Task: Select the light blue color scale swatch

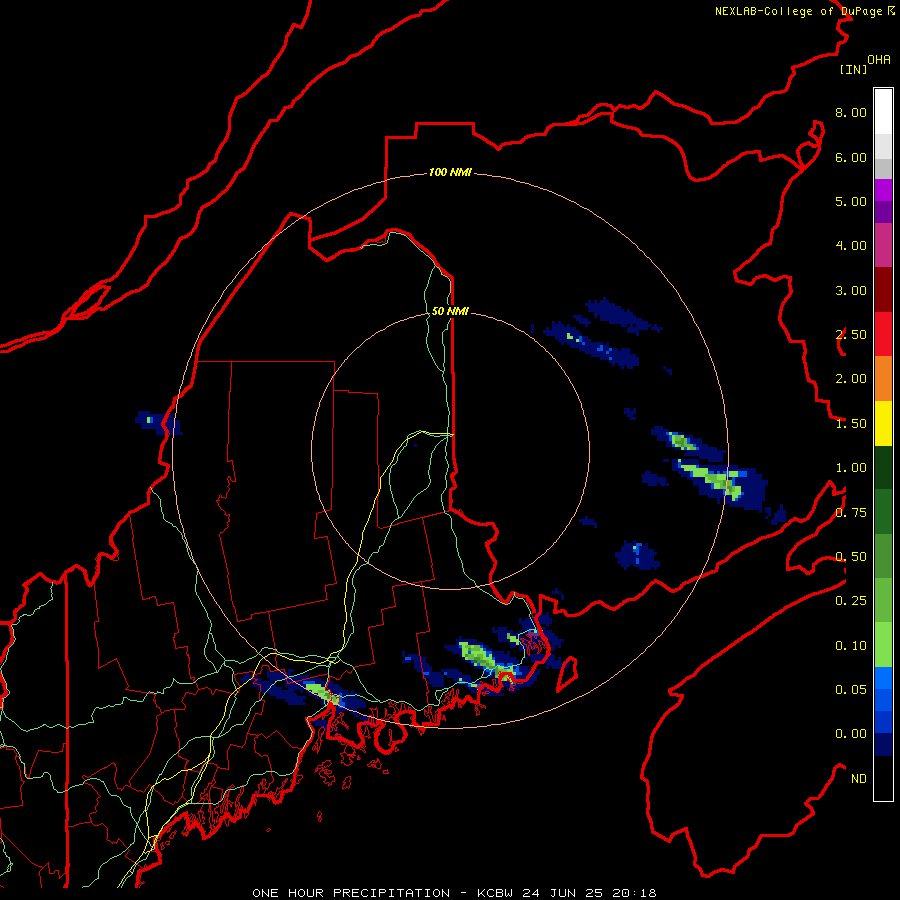Action: click(x=883, y=678)
